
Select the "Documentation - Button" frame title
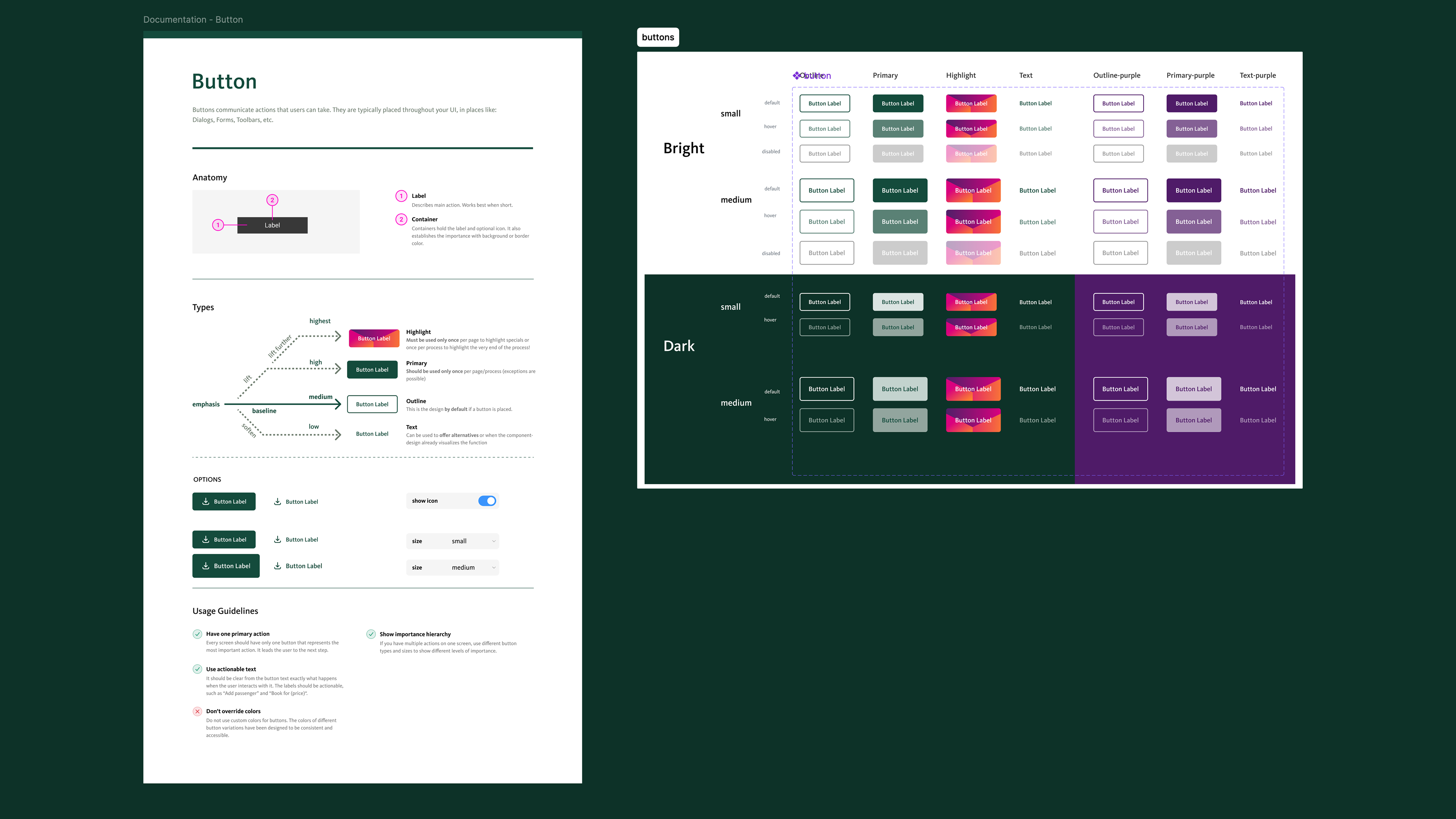coord(193,20)
